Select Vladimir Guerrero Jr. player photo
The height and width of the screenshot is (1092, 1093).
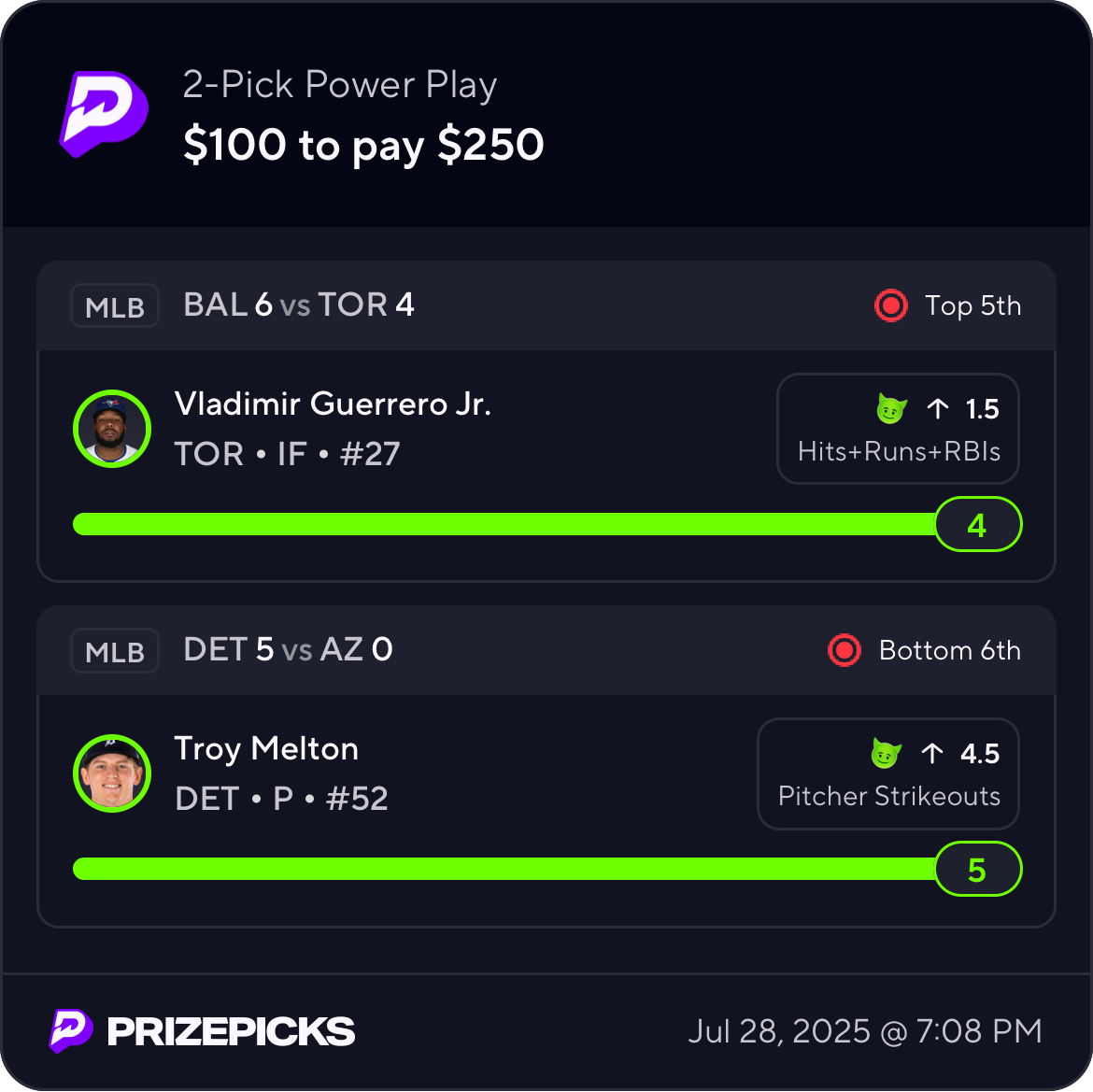point(112,429)
